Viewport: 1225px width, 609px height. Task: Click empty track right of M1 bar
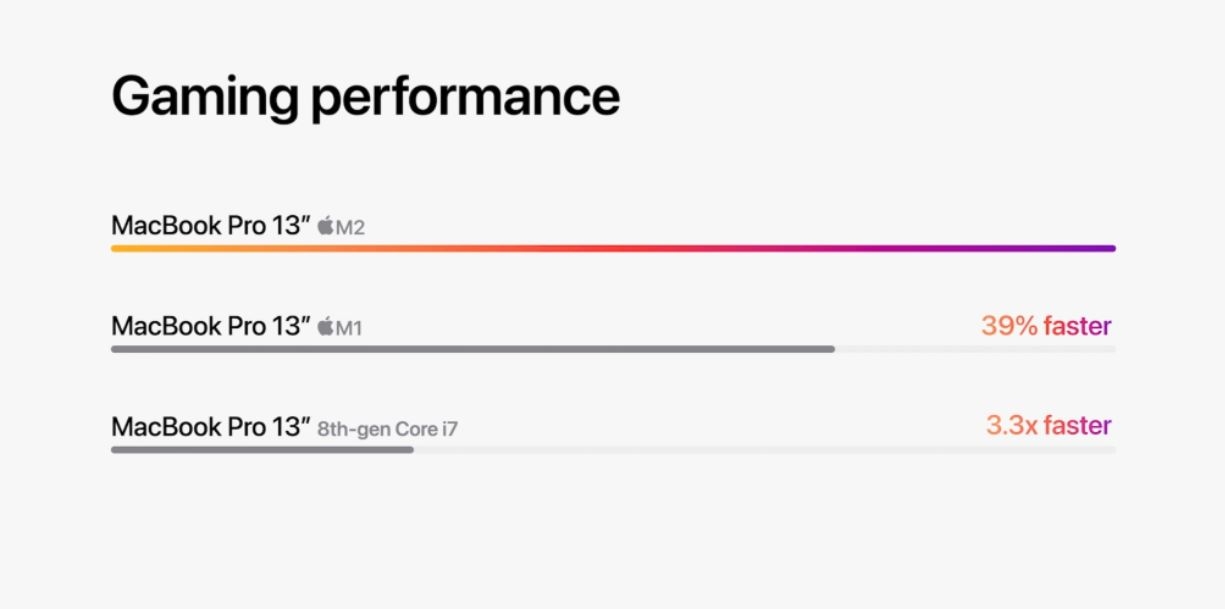[x=975, y=349]
